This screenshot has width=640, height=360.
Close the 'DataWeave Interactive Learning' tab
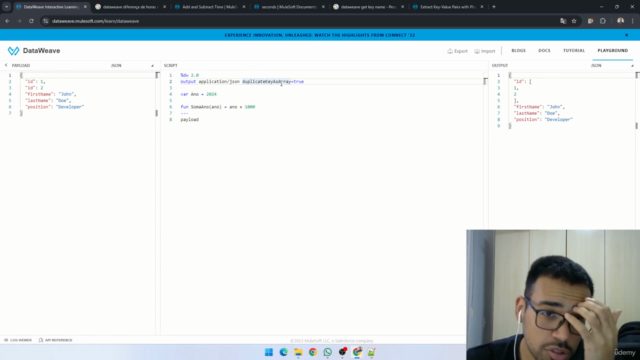coord(85,7)
